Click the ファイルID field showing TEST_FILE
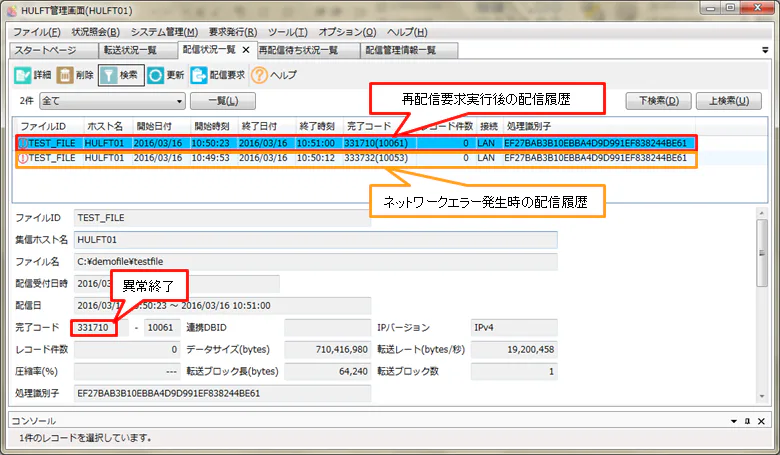The image size is (780, 455). tap(222, 218)
